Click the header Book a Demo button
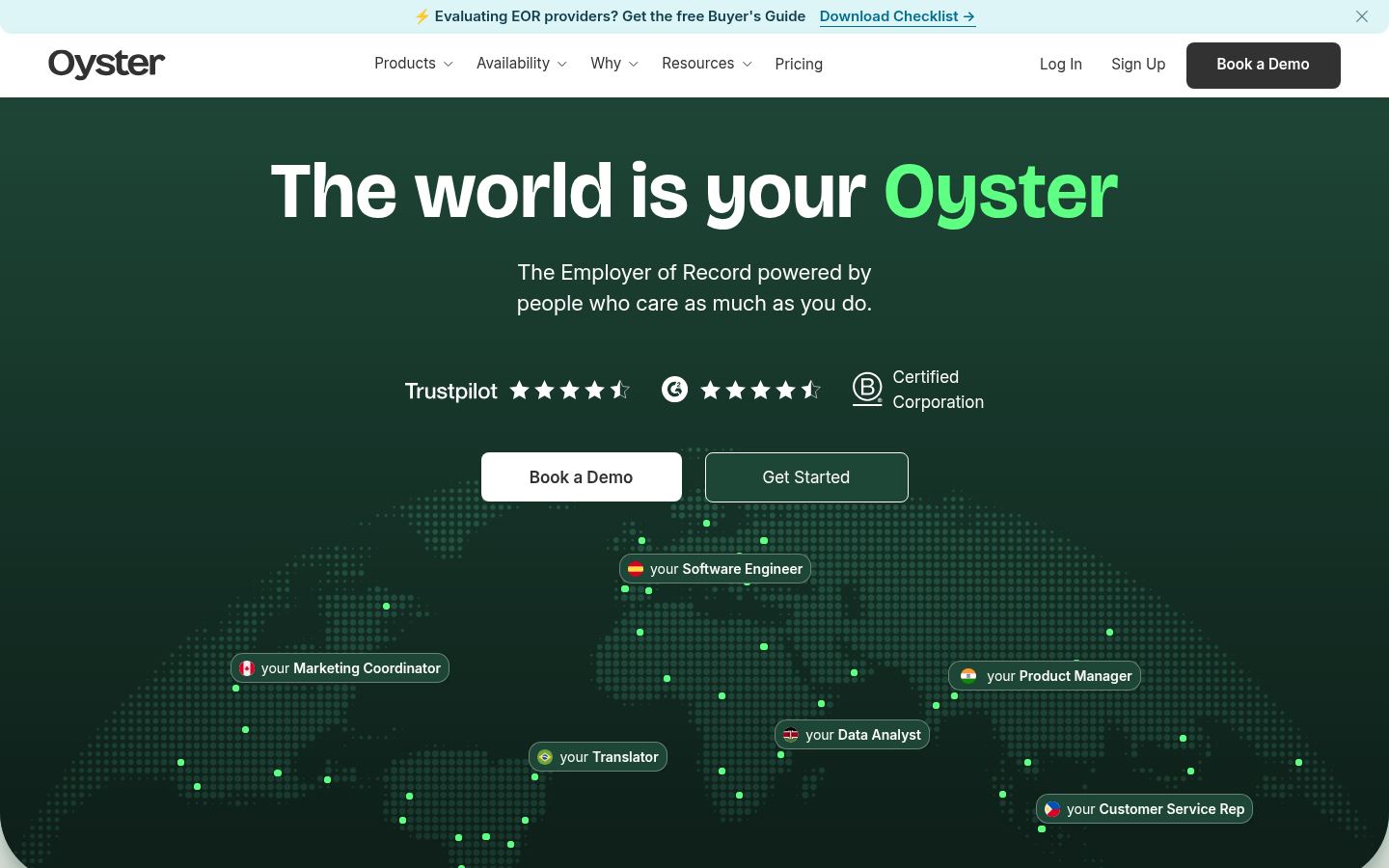 (1264, 66)
